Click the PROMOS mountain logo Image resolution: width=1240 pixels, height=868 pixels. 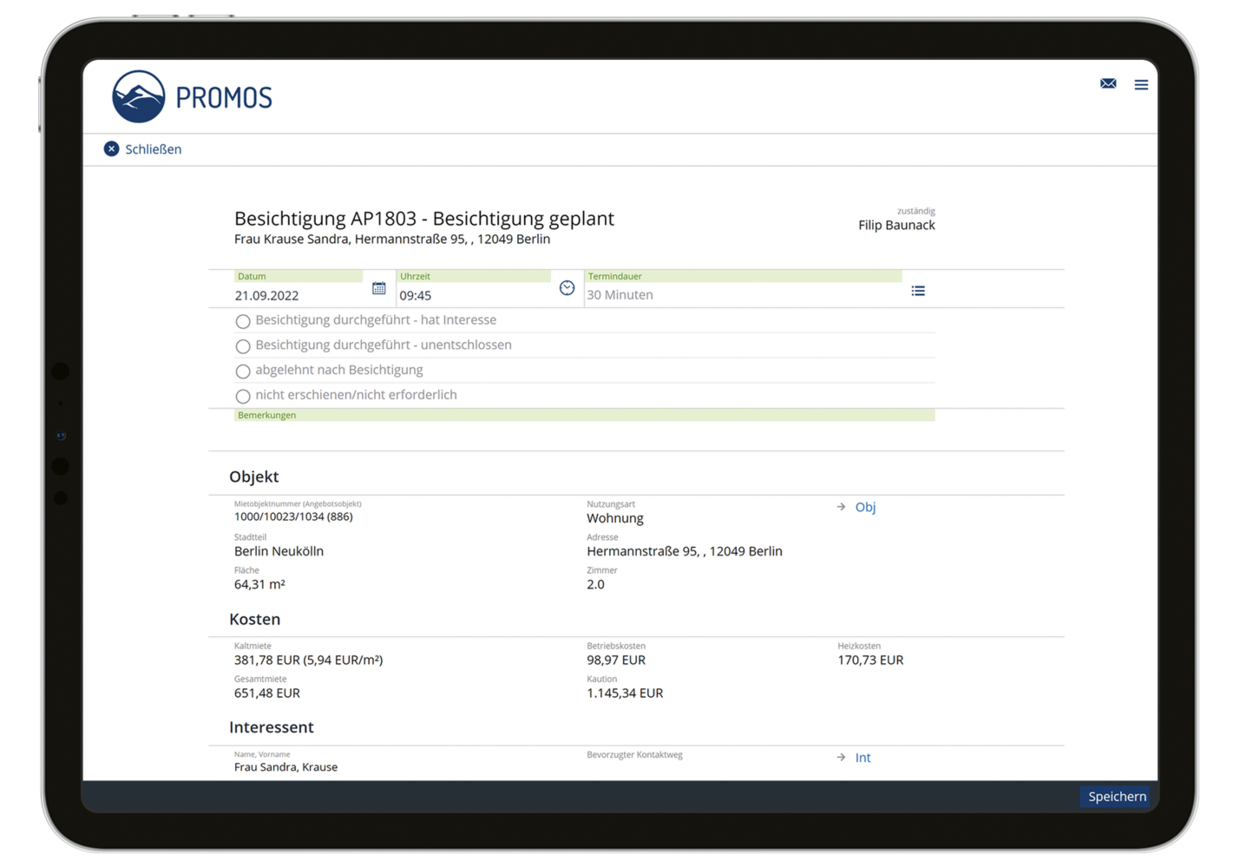(x=139, y=97)
